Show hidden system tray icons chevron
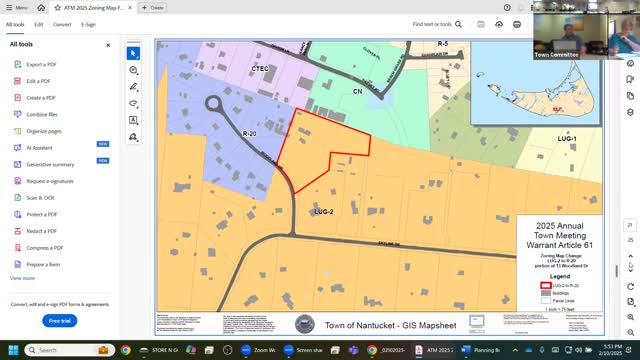This screenshot has height=360, width=640. coord(515,350)
